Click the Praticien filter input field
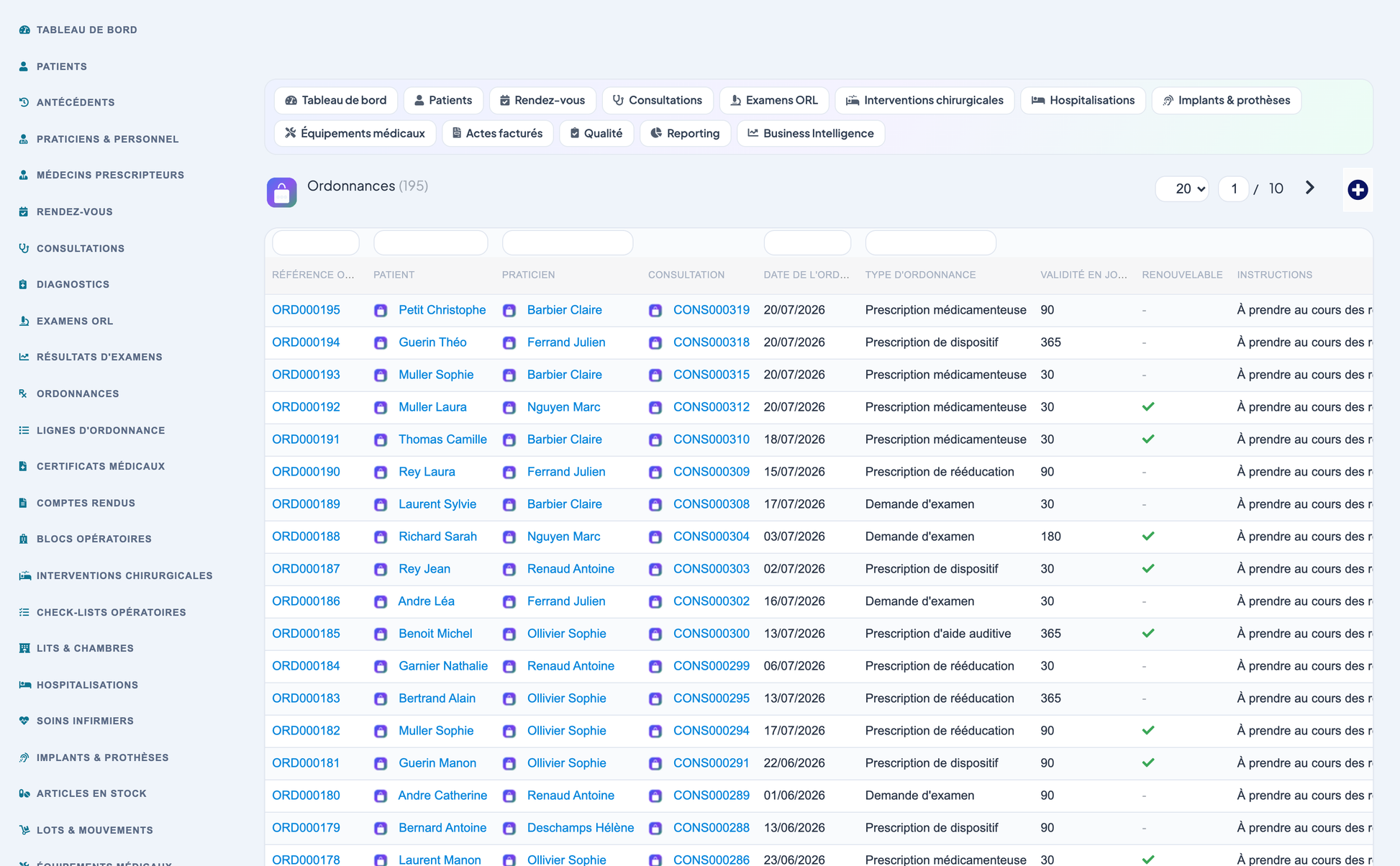Viewport: 1400px width, 866px height. 568,243
